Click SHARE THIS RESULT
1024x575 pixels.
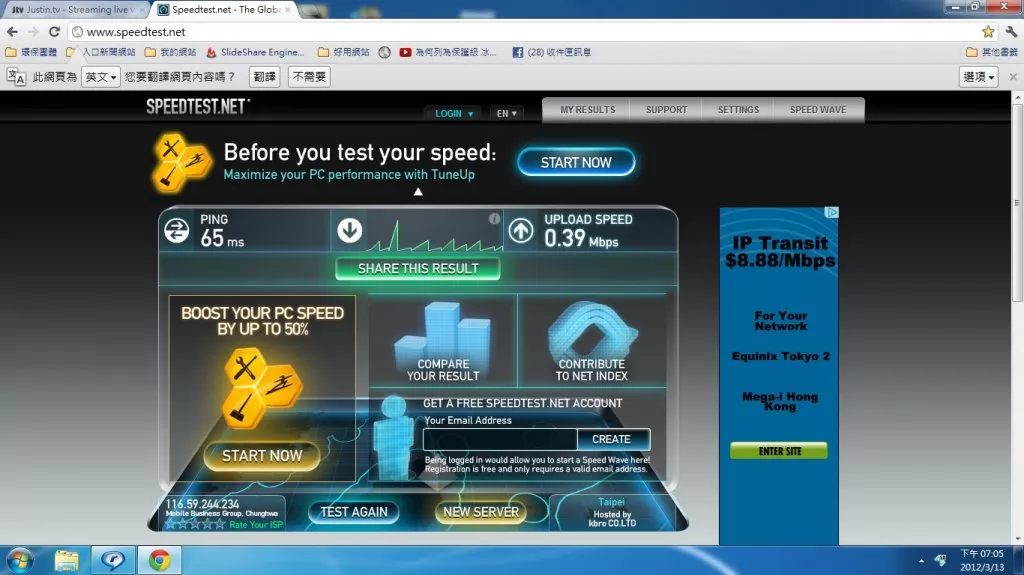point(418,269)
